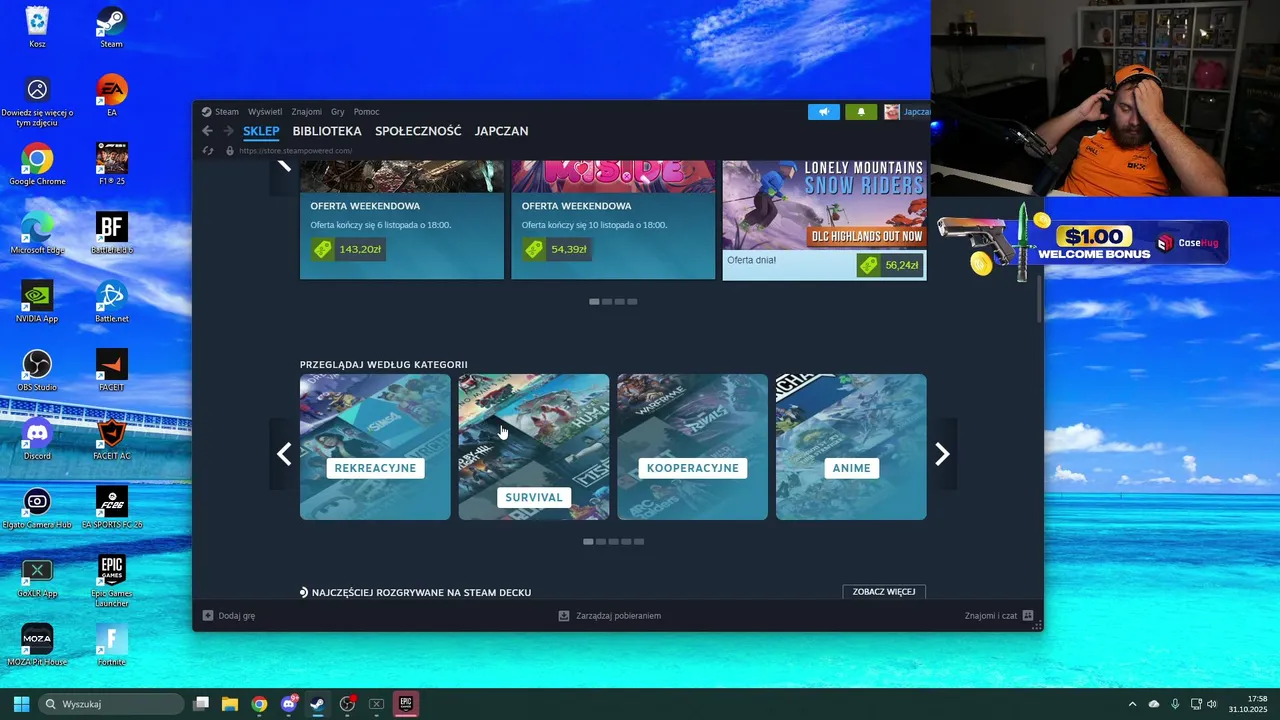1280x720 pixels.
Task: Open the ANIME category
Action: (851, 447)
